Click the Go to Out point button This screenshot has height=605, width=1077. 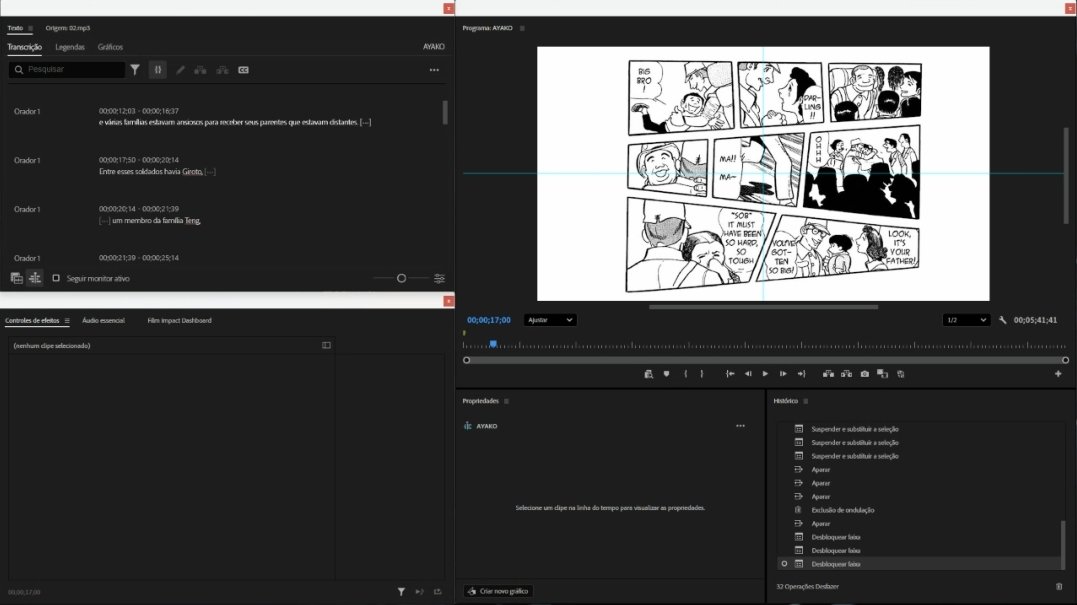[x=801, y=374]
